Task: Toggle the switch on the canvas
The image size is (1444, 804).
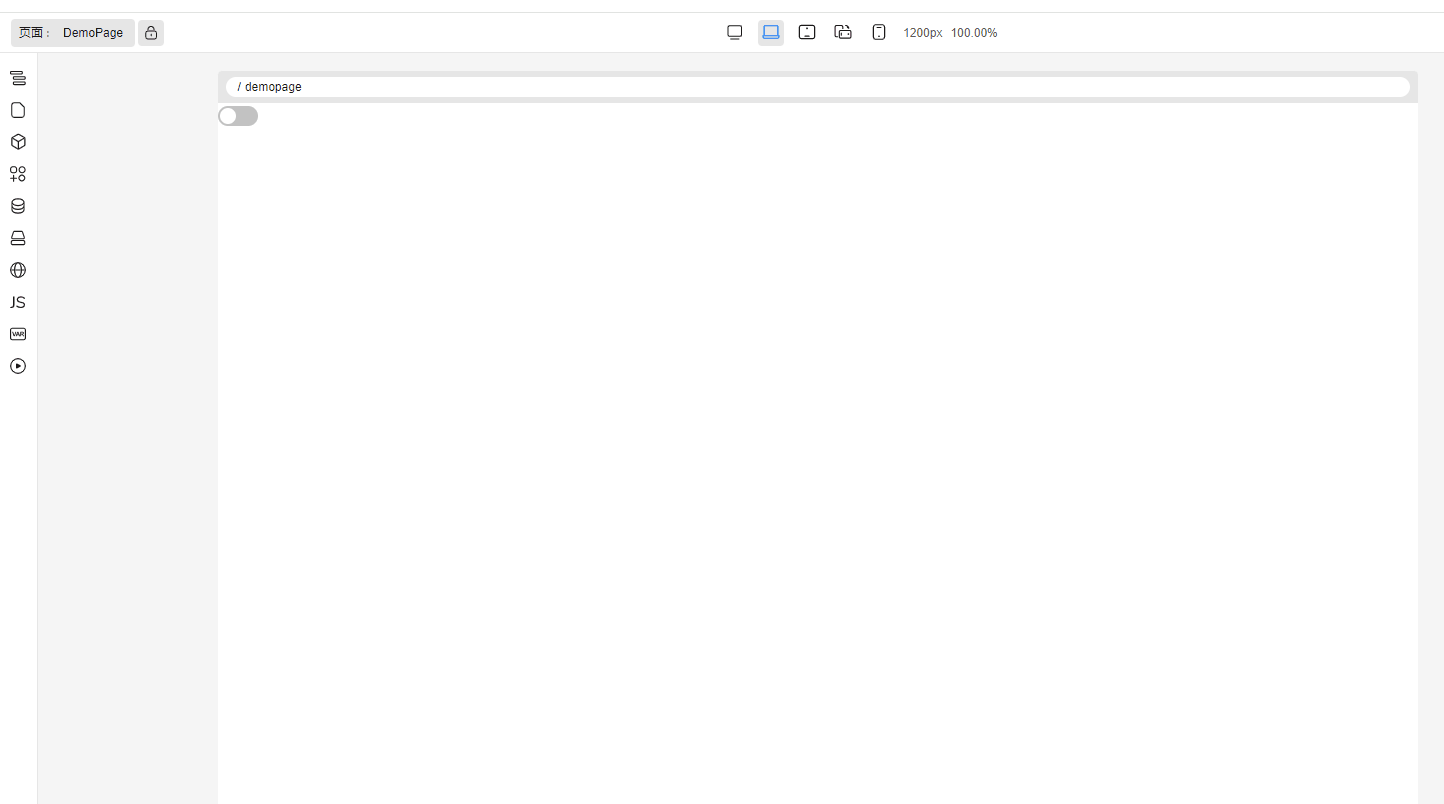Action: [x=238, y=116]
